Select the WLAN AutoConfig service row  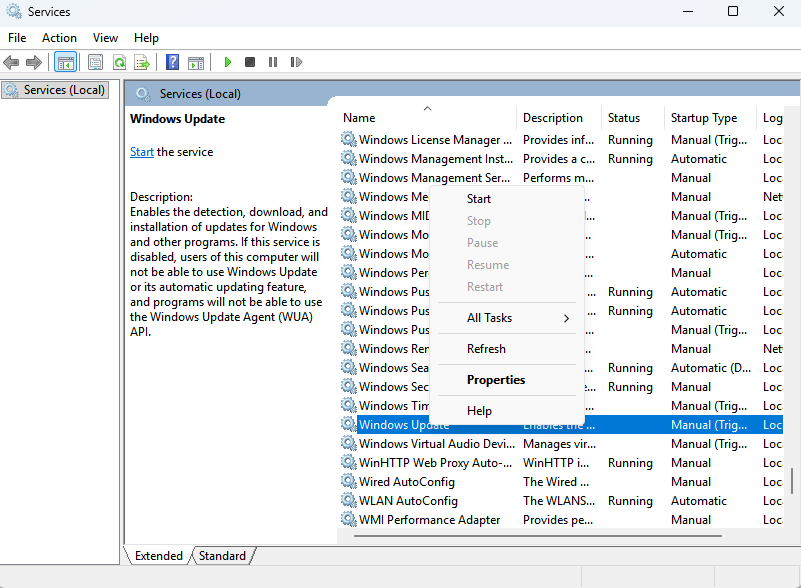coord(408,501)
